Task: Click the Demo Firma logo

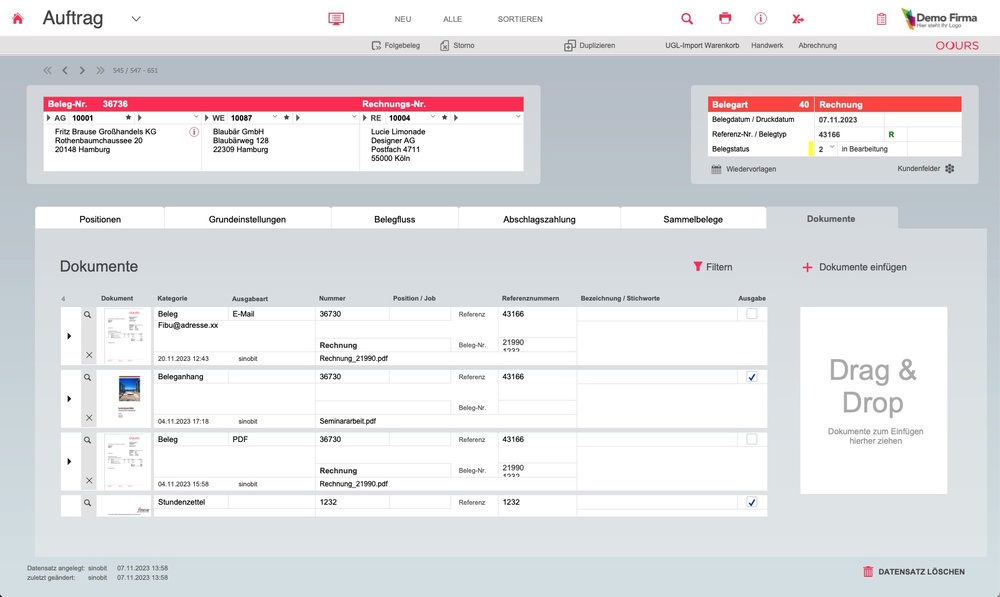Action: pos(939,19)
